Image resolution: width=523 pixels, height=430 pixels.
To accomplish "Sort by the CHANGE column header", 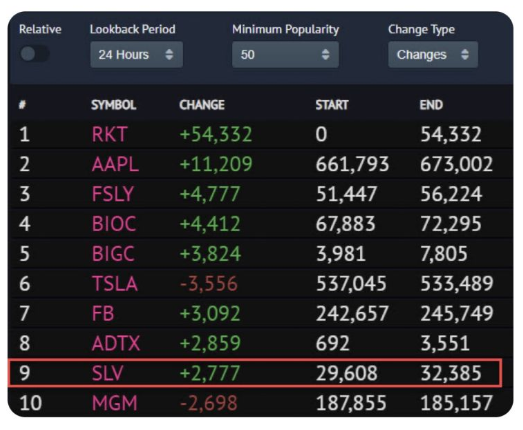I will tap(202, 105).
